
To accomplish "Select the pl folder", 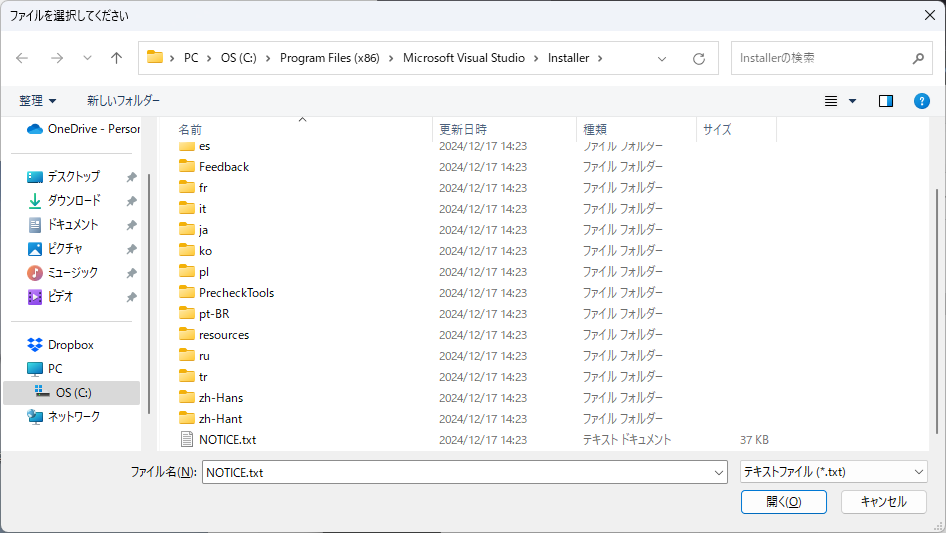I will tap(203, 272).
